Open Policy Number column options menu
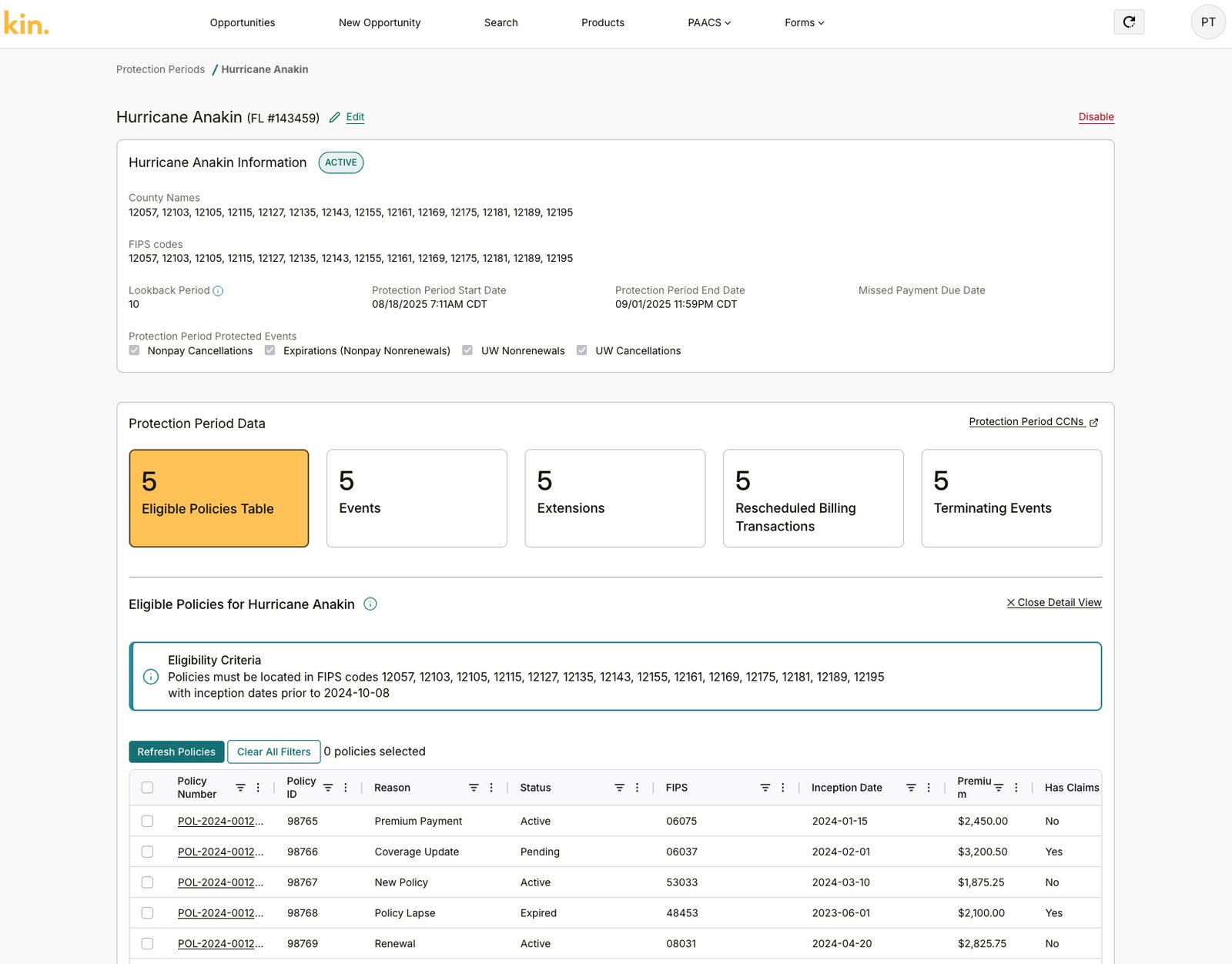1232x964 pixels. pos(258,788)
